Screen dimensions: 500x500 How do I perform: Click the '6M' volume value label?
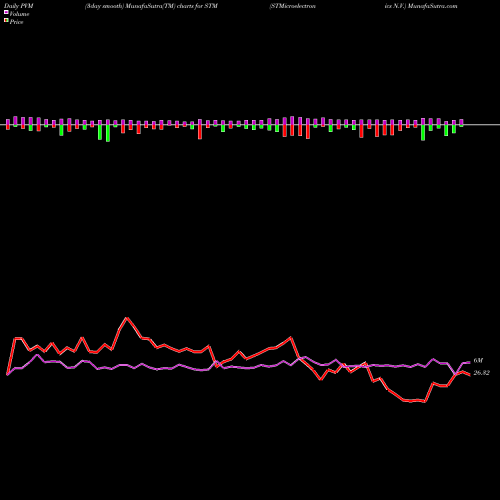pyautogui.click(x=478, y=360)
